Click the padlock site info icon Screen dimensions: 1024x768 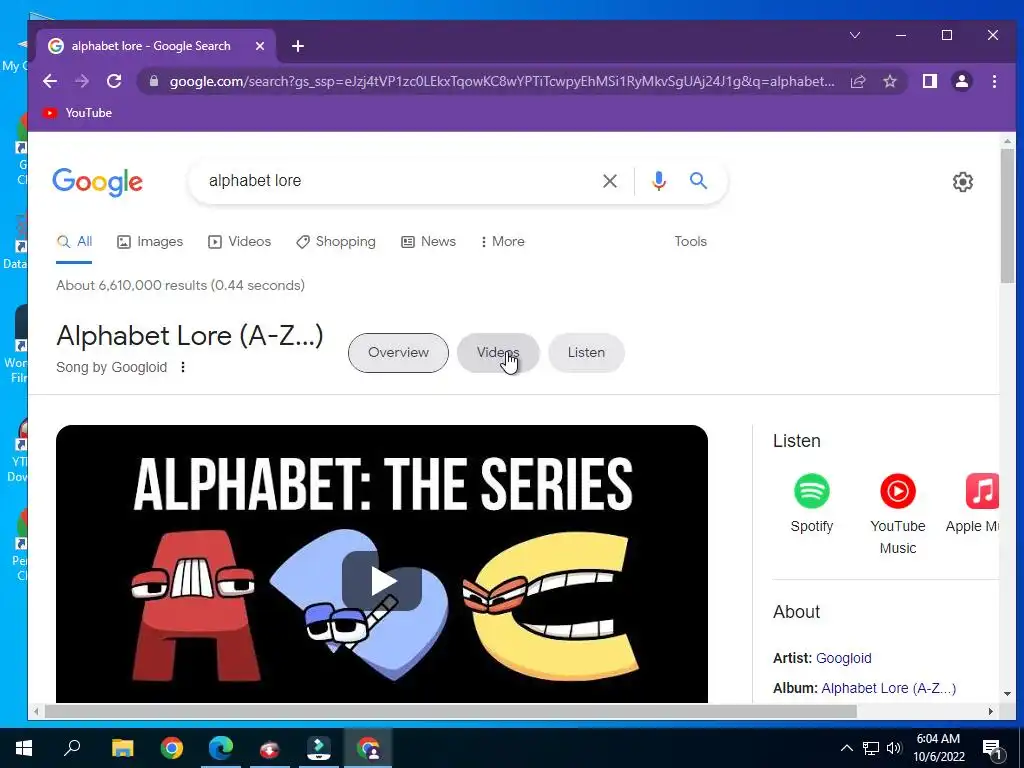click(x=154, y=81)
